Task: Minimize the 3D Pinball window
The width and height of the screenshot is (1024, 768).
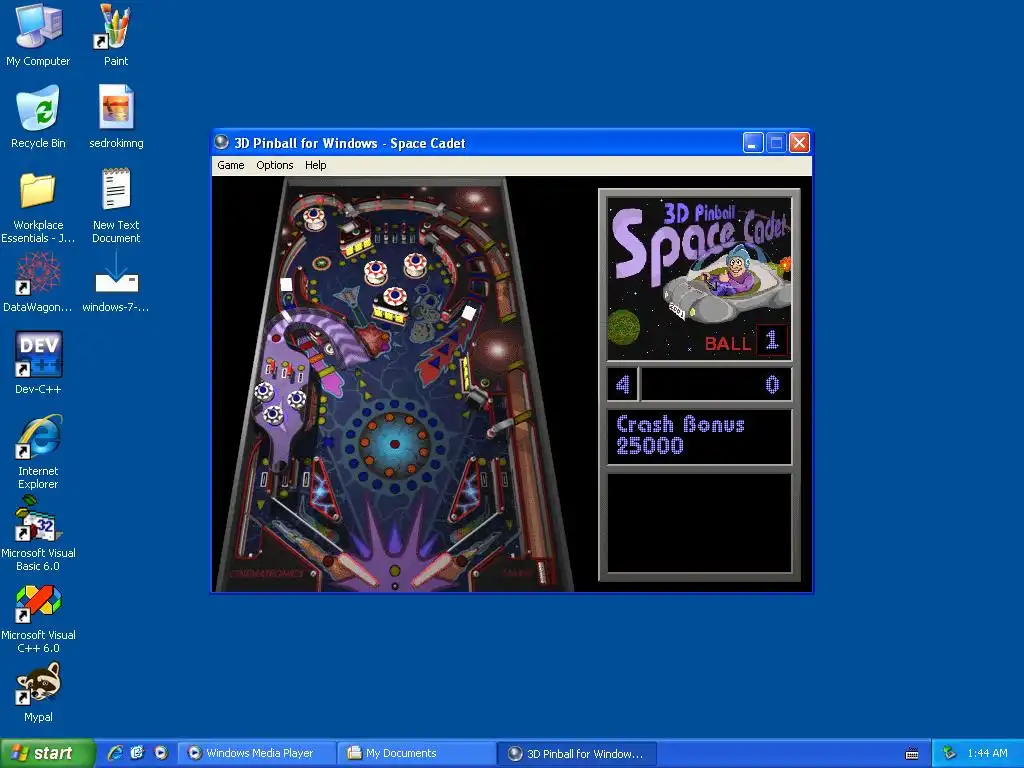Action: [x=753, y=142]
